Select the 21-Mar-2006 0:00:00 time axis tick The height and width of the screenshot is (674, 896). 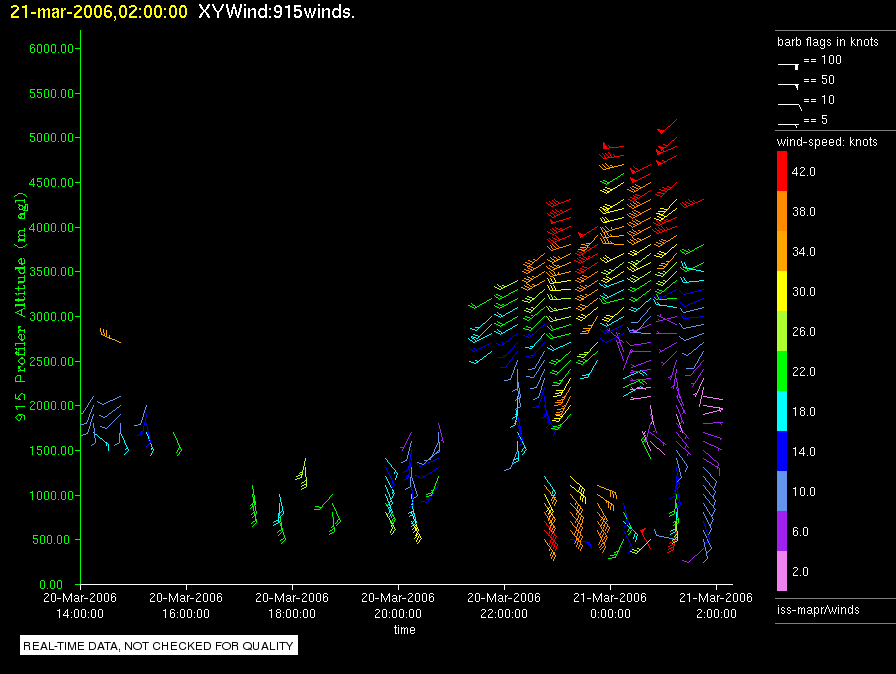click(x=610, y=606)
